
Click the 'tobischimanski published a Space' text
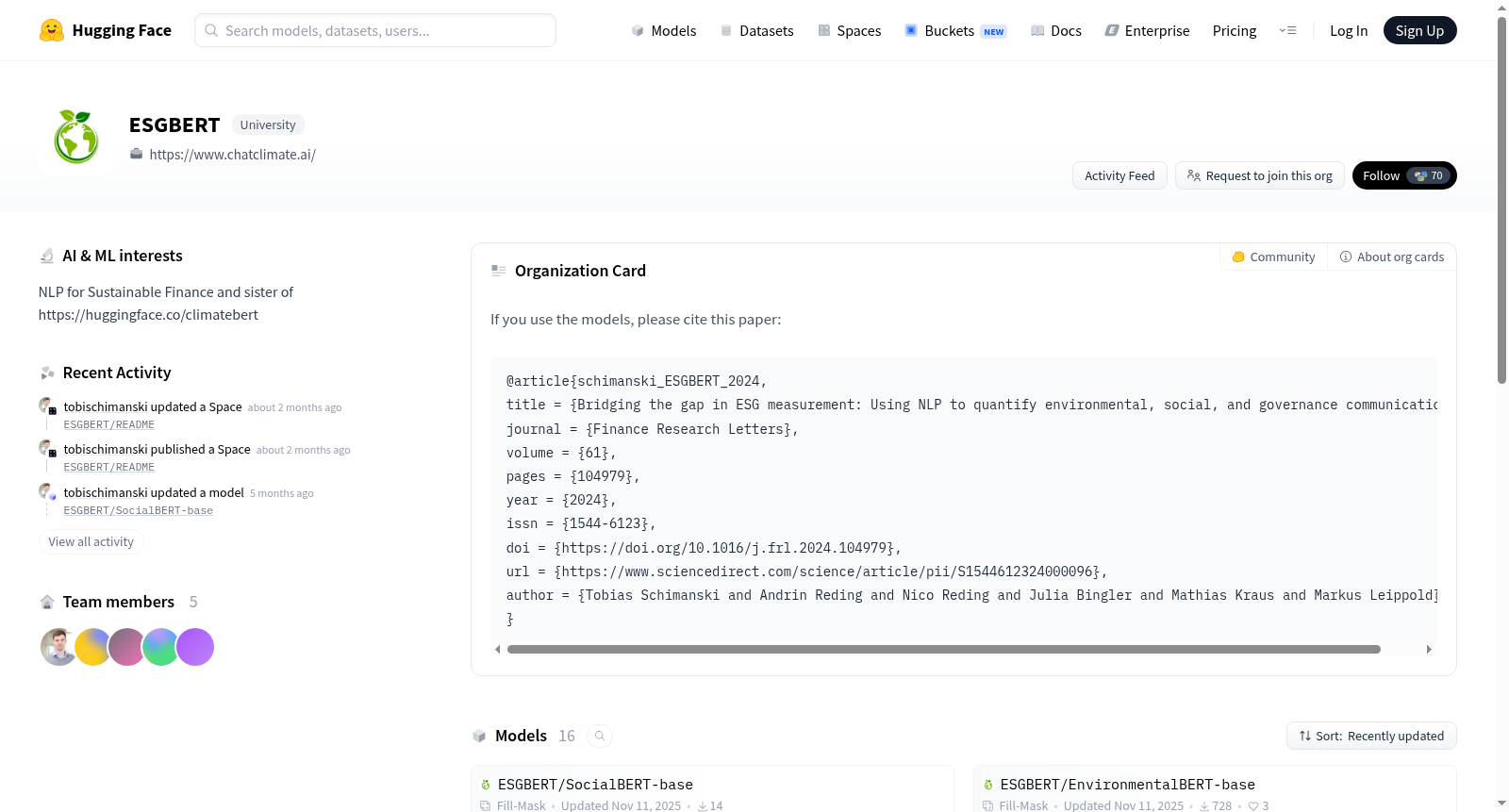point(158,450)
